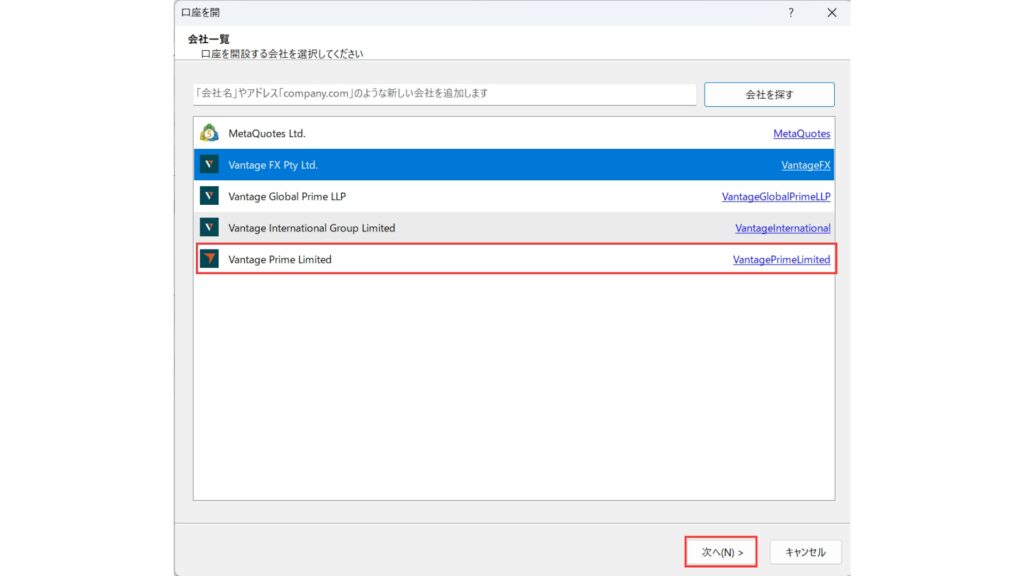Click the VantagePrimeLimited link

[781, 260]
